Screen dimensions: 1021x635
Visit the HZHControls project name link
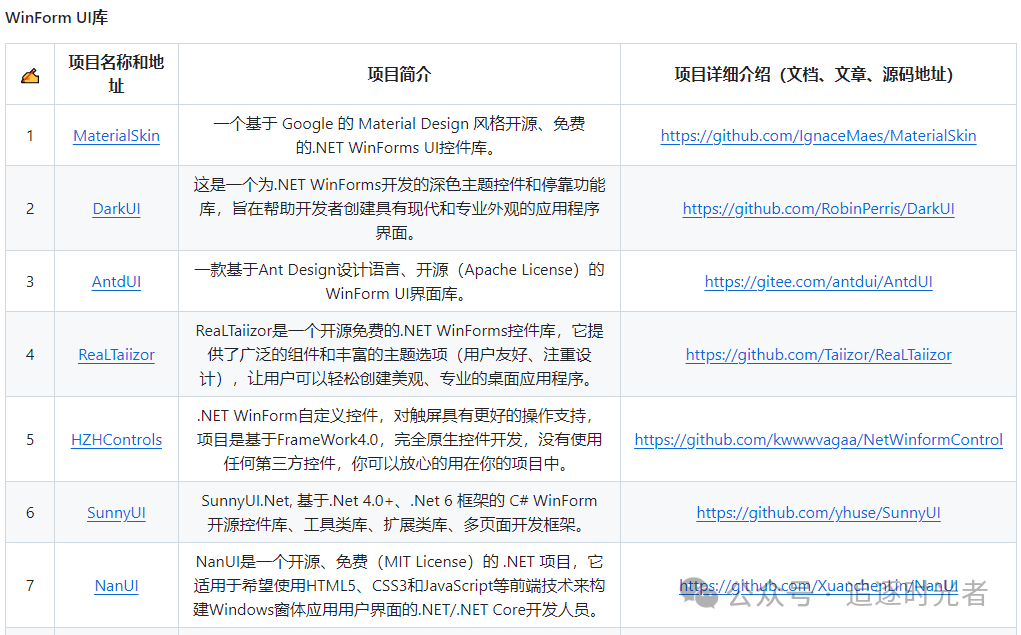(x=117, y=440)
